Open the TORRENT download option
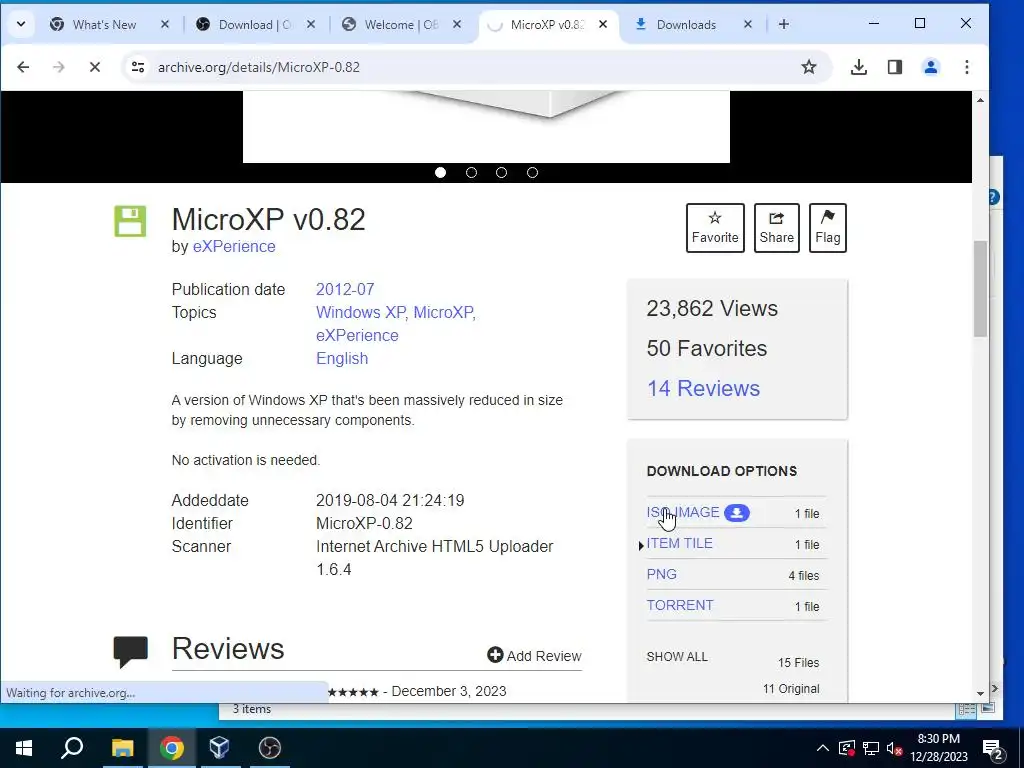1024x768 pixels. click(680, 605)
